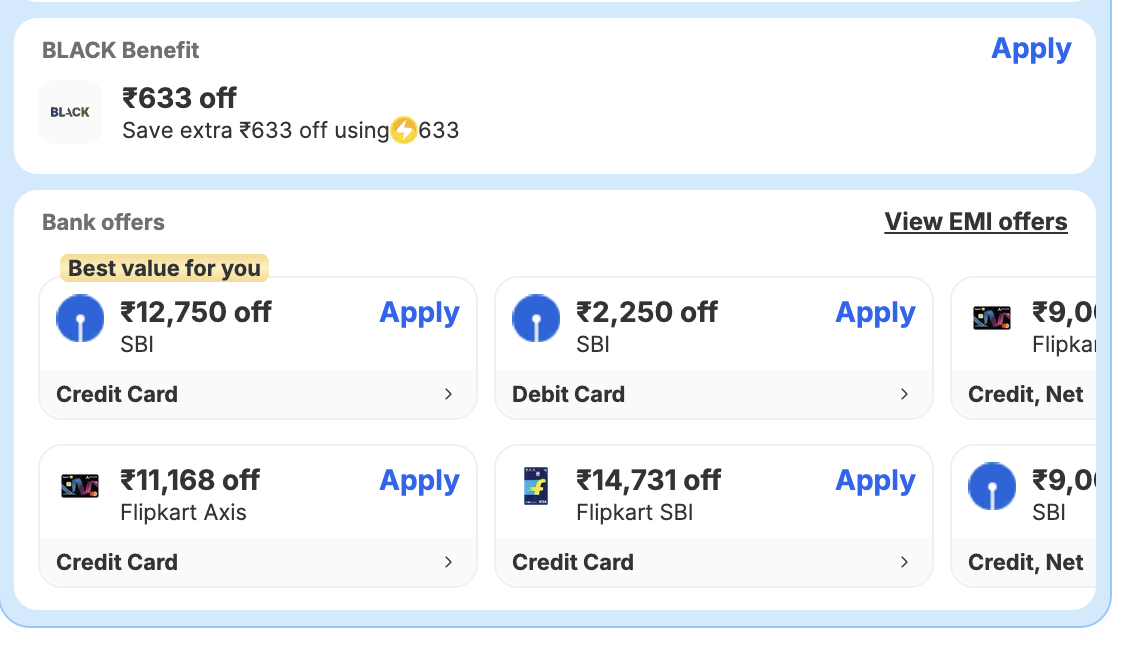
Task: Click SBI logo on ₹12,750 off offer
Action: (x=80, y=319)
